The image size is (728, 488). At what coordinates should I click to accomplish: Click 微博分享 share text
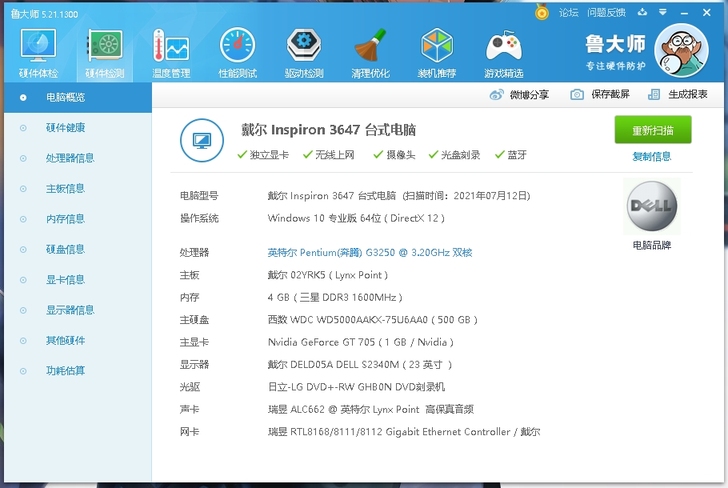529,95
